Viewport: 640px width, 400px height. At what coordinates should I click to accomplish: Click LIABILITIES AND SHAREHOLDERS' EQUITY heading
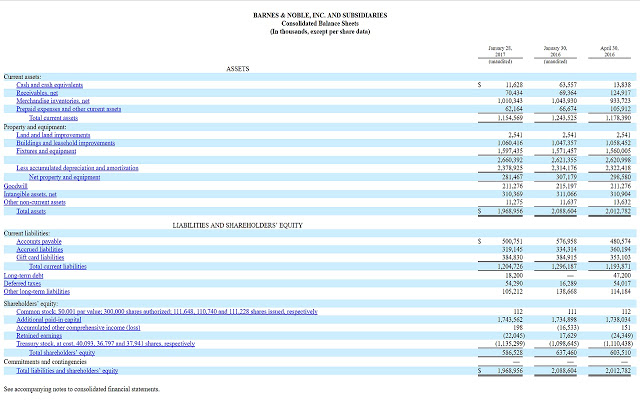click(x=238, y=225)
